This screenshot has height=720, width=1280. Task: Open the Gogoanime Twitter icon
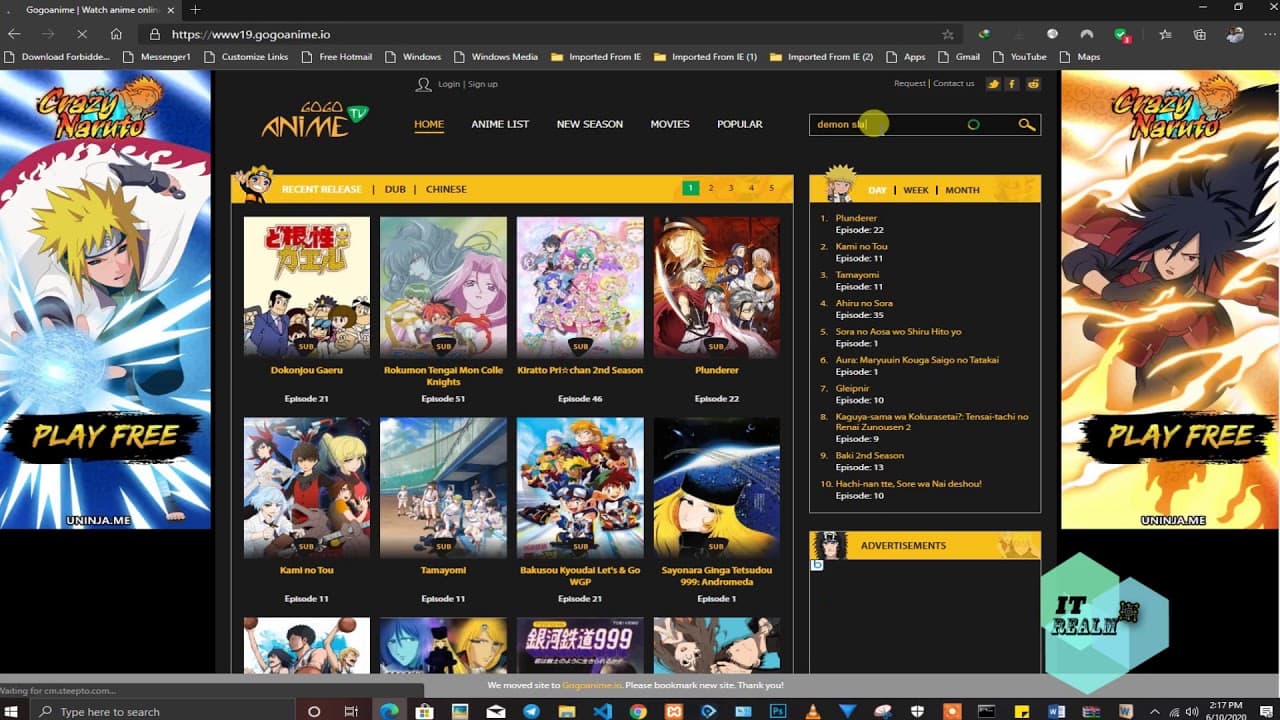pos(993,84)
